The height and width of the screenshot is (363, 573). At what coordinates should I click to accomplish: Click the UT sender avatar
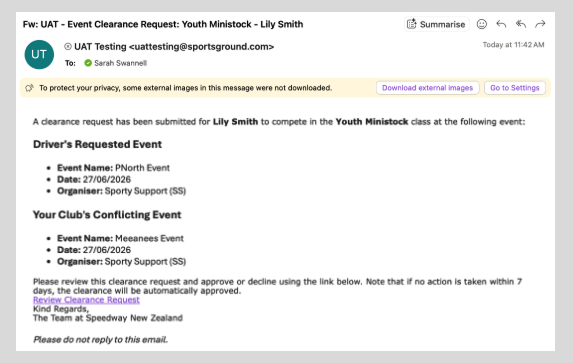pyautogui.click(x=39, y=54)
